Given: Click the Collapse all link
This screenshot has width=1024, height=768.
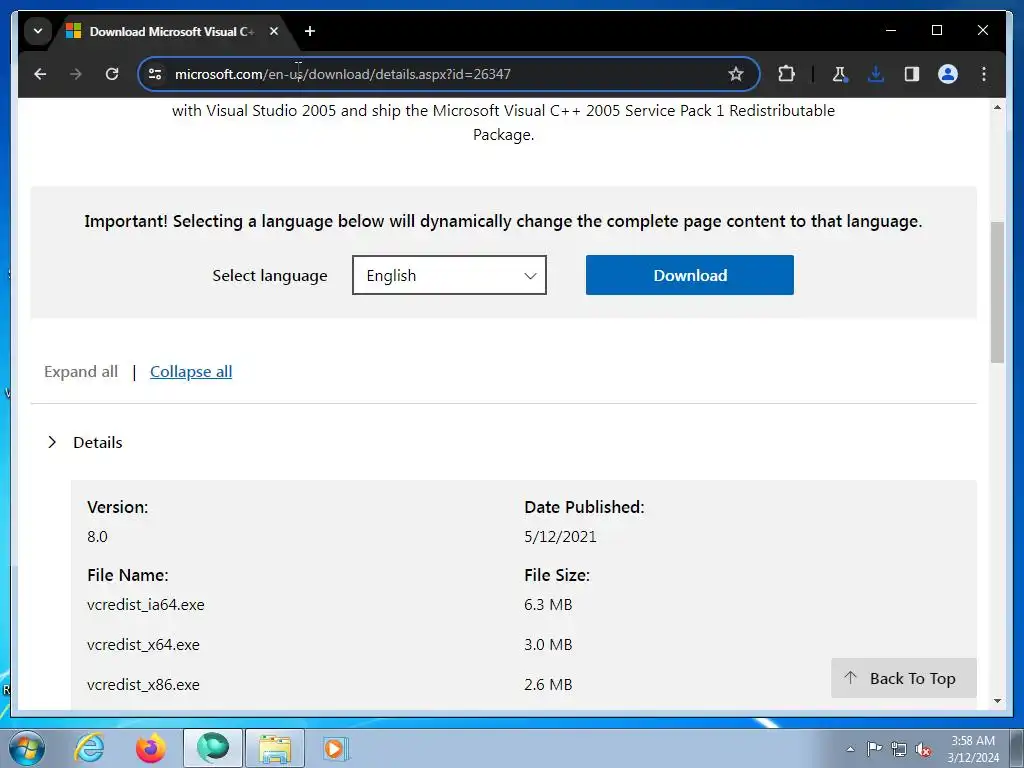Looking at the screenshot, I should [x=191, y=372].
